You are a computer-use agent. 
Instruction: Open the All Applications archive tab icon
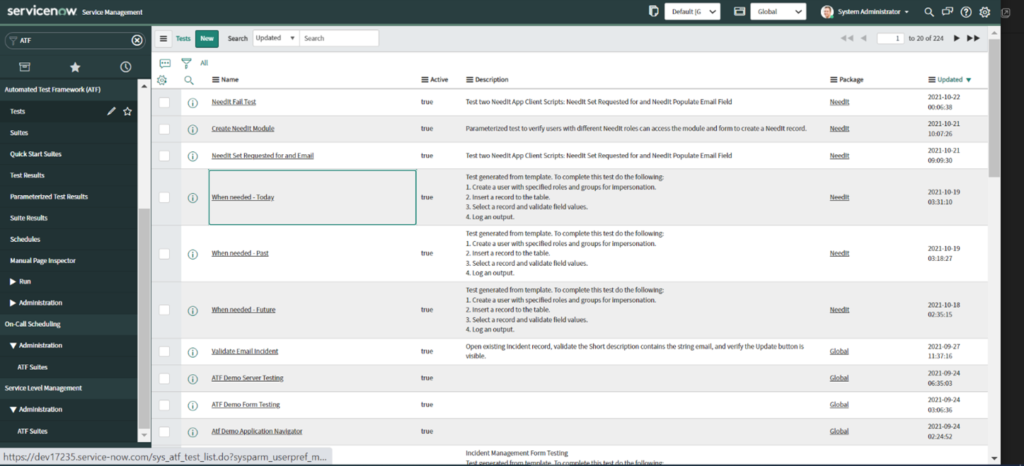(x=24, y=67)
